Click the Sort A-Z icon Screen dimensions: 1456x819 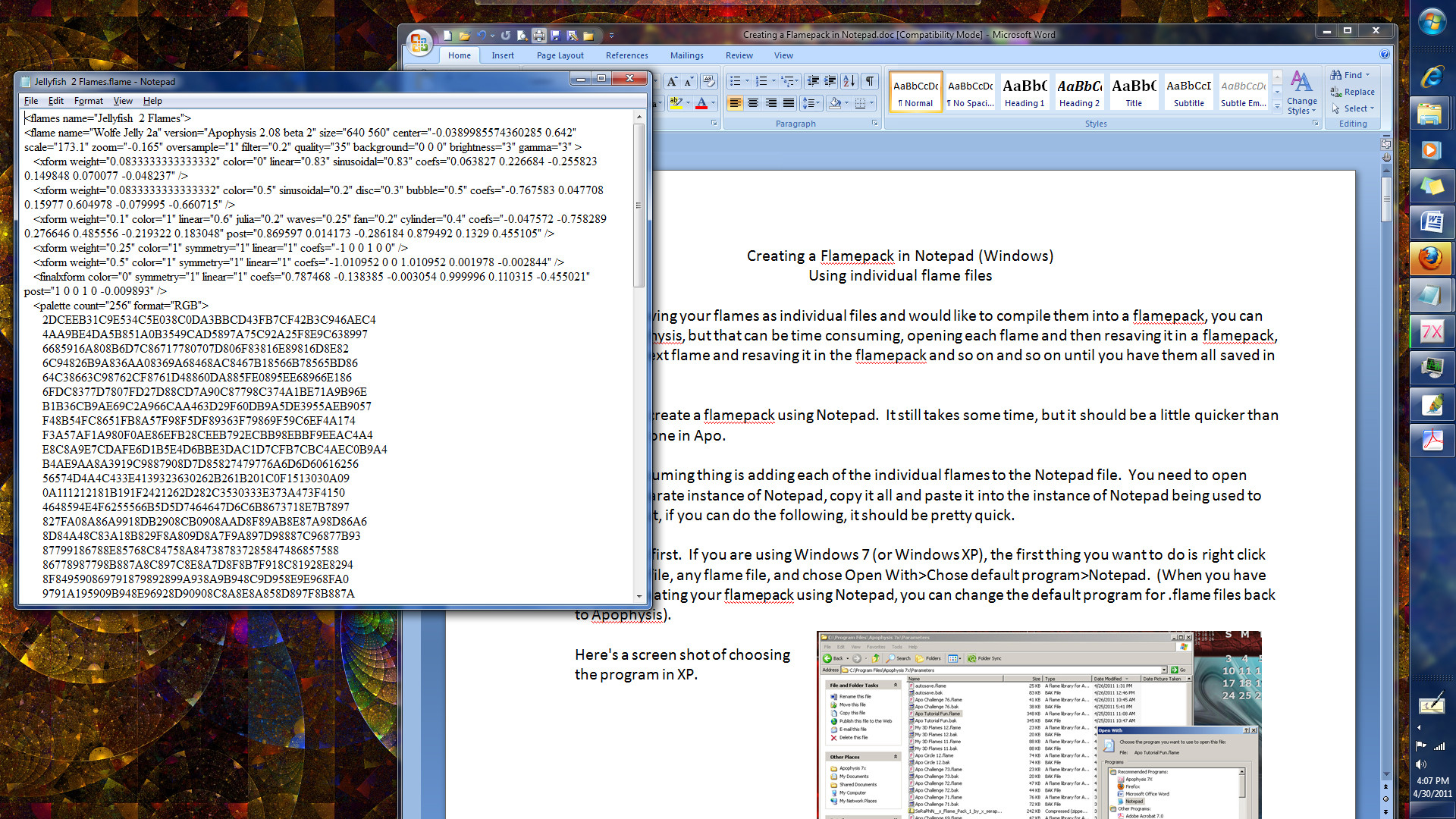[x=849, y=81]
